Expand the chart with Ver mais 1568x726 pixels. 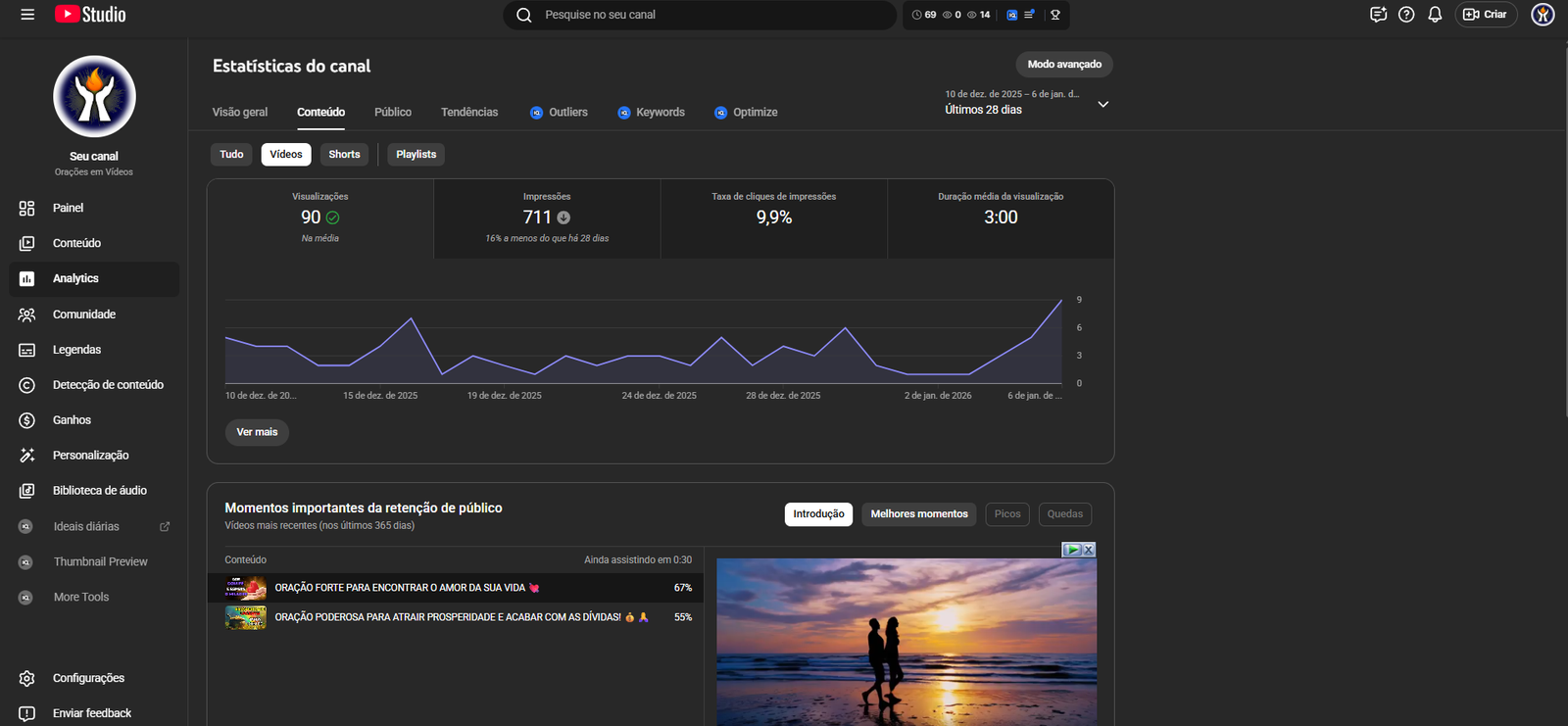[257, 432]
